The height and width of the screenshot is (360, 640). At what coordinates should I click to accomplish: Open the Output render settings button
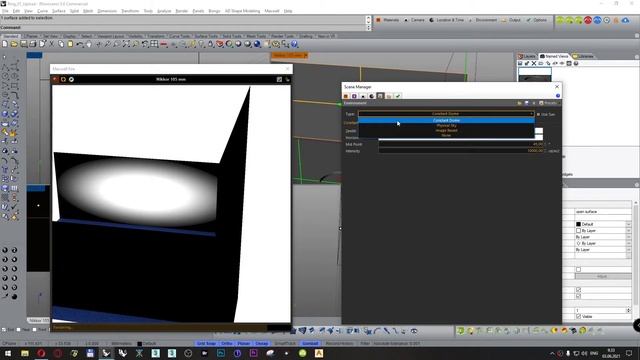click(x=511, y=20)
